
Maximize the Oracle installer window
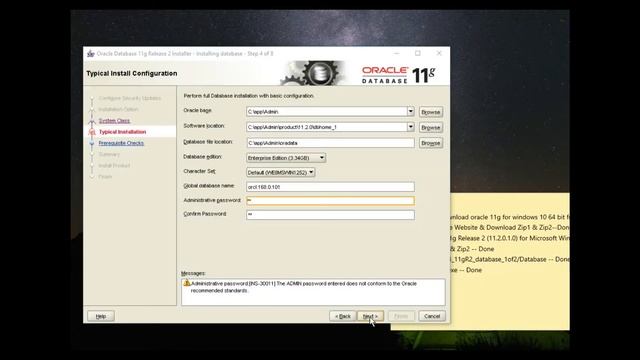point(418,53)
